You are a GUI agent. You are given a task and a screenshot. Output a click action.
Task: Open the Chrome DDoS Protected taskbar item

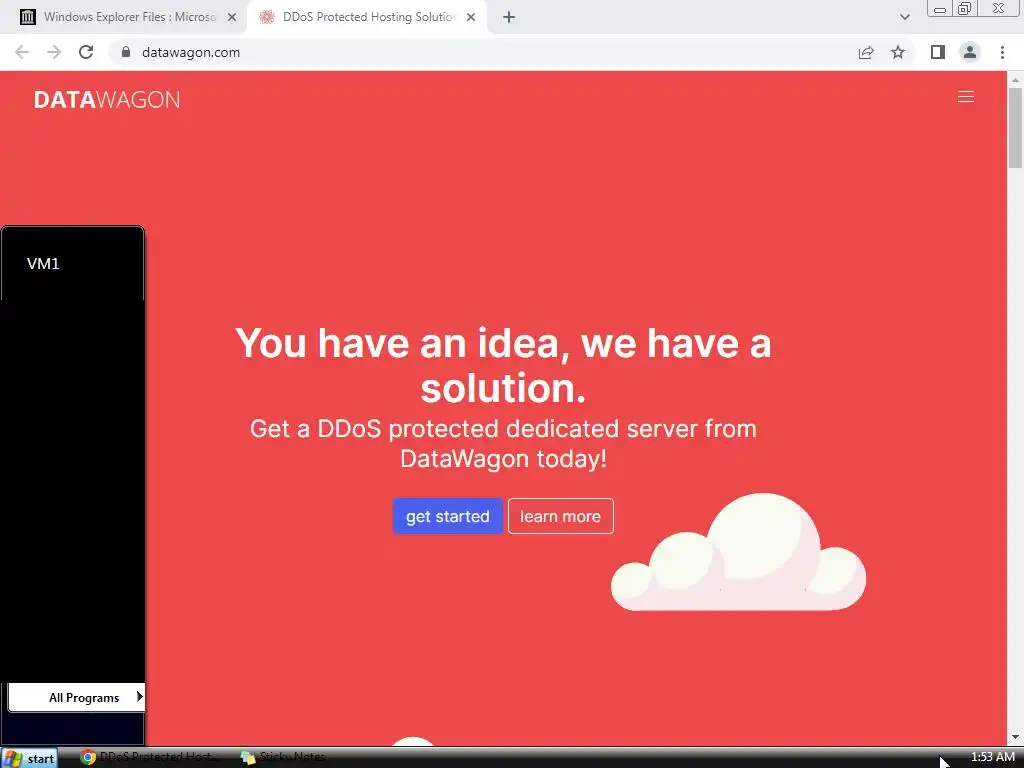click(x=150, y=758)
